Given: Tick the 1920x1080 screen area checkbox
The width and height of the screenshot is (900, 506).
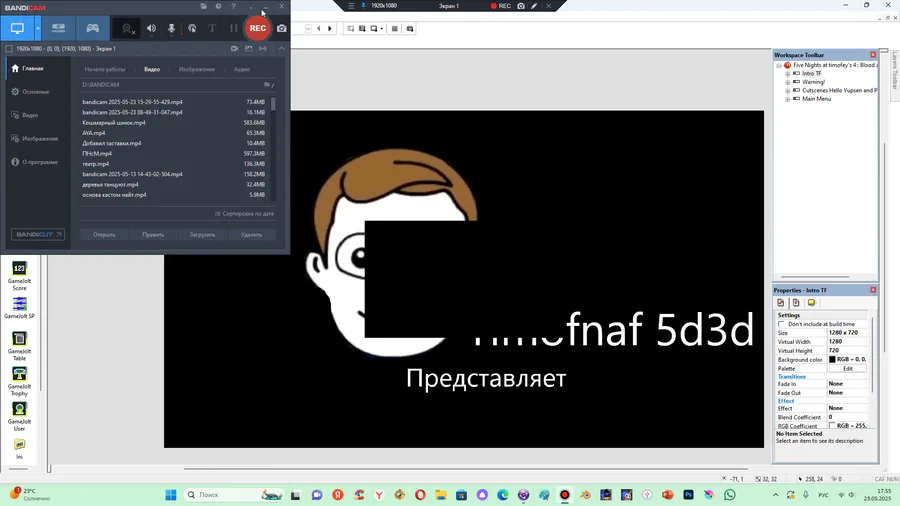Looking at the screenshot, I should pos(9,49).
